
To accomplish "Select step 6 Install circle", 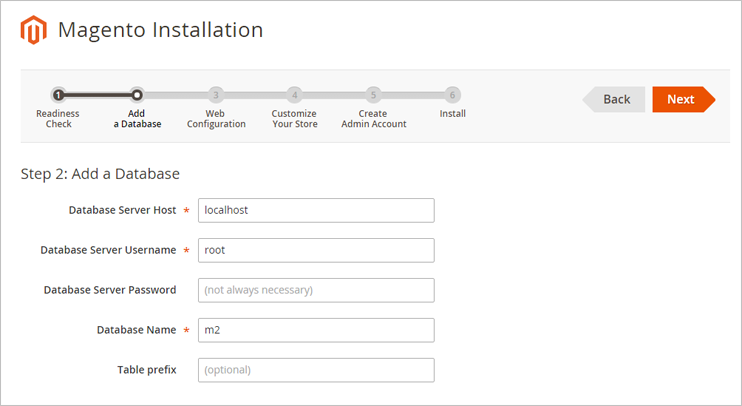I will point(452,95).
